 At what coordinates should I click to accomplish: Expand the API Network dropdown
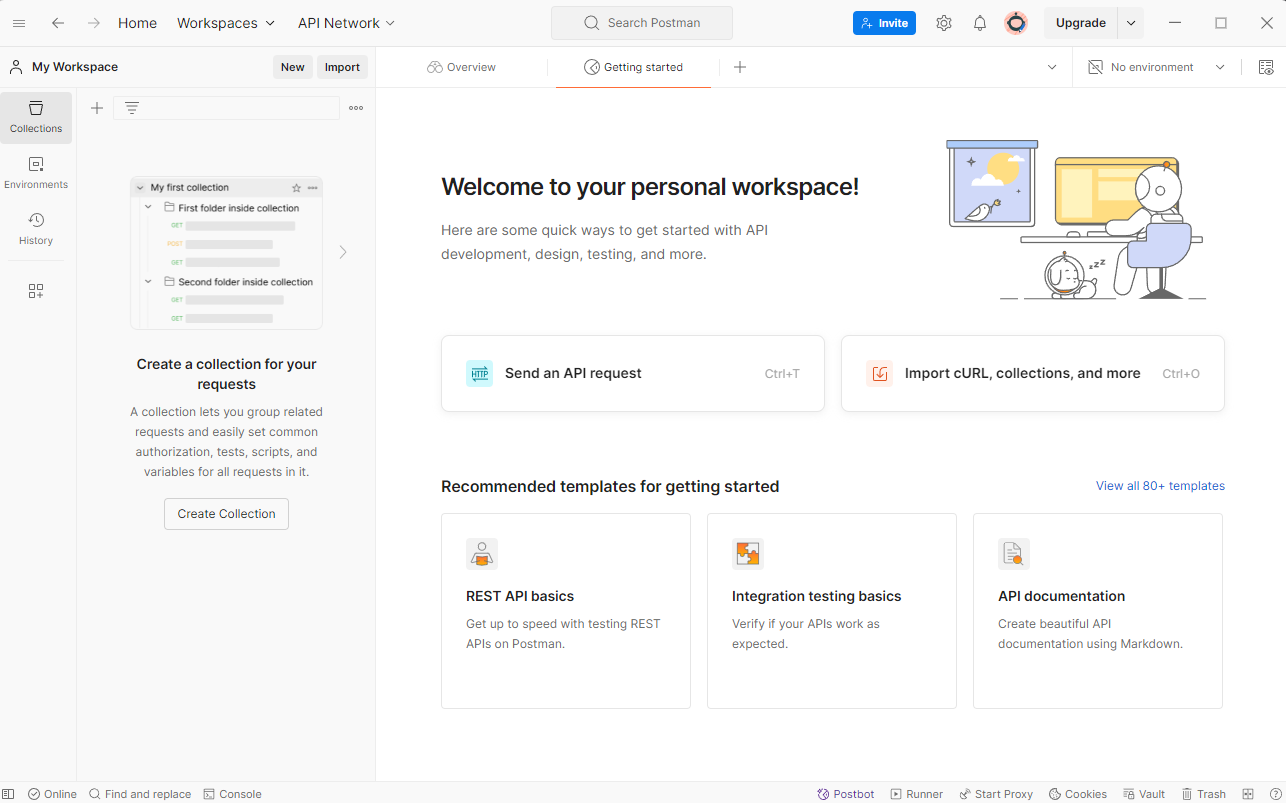click(x=346, y=23)
